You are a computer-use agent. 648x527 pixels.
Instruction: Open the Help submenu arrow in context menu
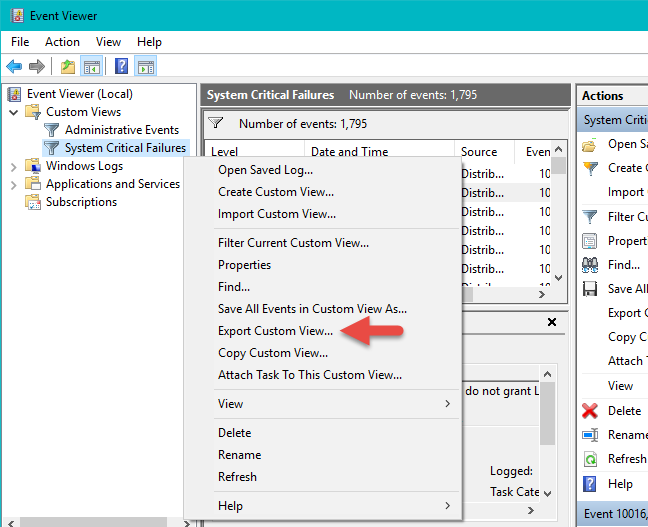[448, 506]
